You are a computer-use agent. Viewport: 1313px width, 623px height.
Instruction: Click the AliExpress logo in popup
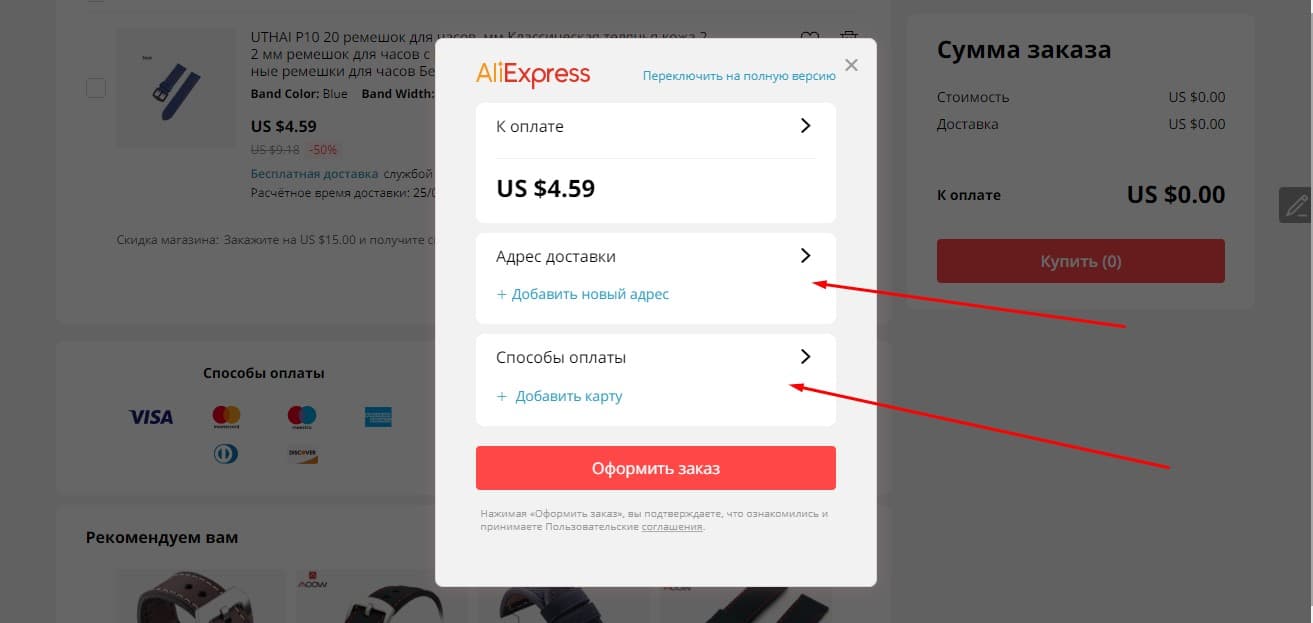[x=533, y=74]
